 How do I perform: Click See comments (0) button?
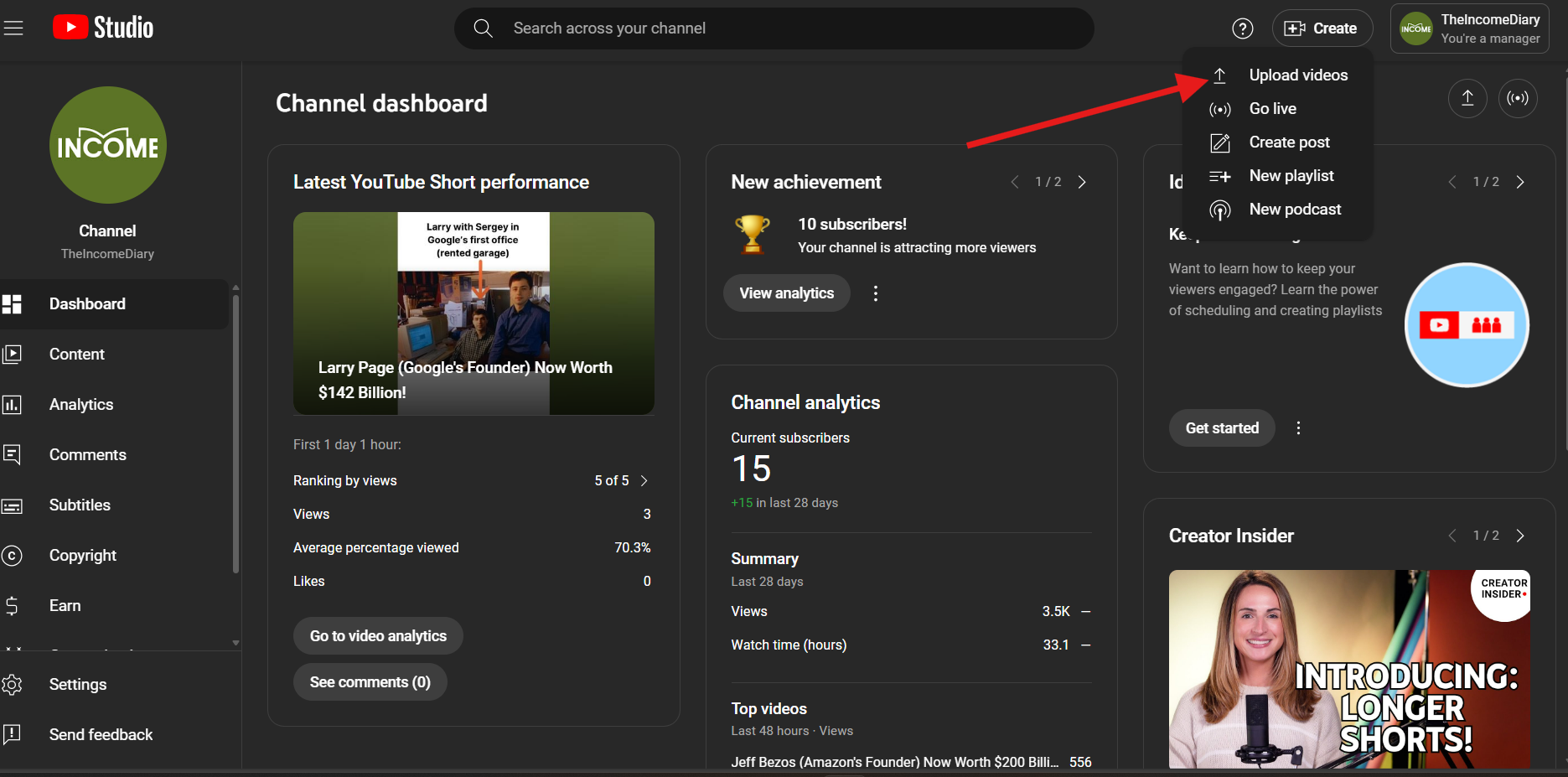coord(370,682)
